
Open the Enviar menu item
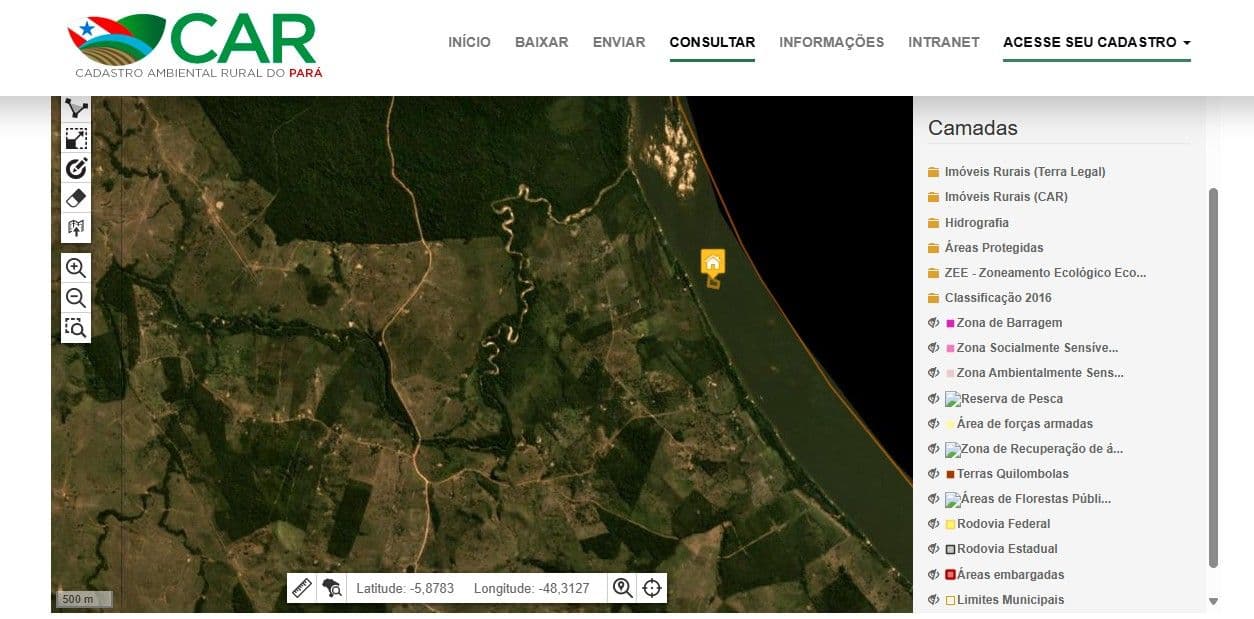tap(619, 42)
